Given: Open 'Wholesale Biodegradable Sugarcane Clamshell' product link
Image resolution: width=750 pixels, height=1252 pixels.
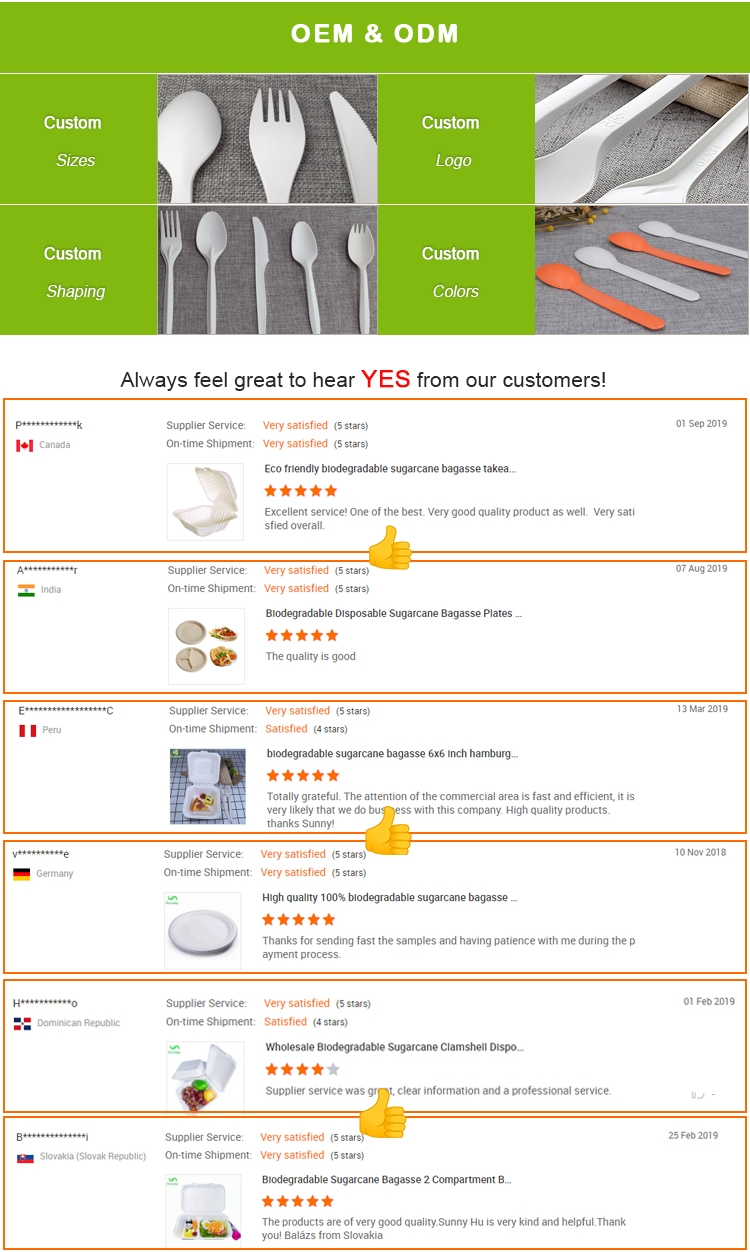Looking at the screenshot, I should [394, 1047].
